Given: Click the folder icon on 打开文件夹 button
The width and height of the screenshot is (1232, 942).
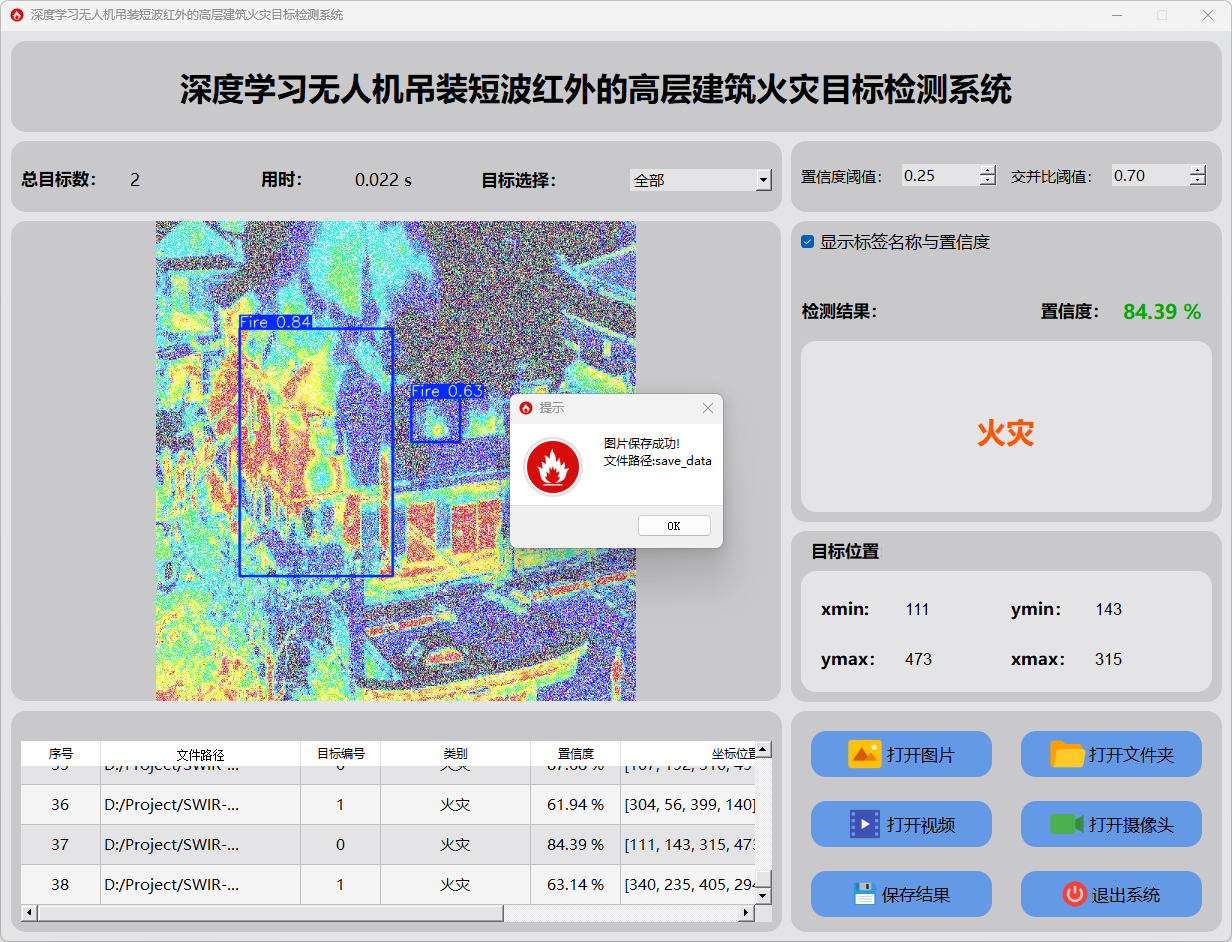Looking at the screenshot, I should [1067, 754].
